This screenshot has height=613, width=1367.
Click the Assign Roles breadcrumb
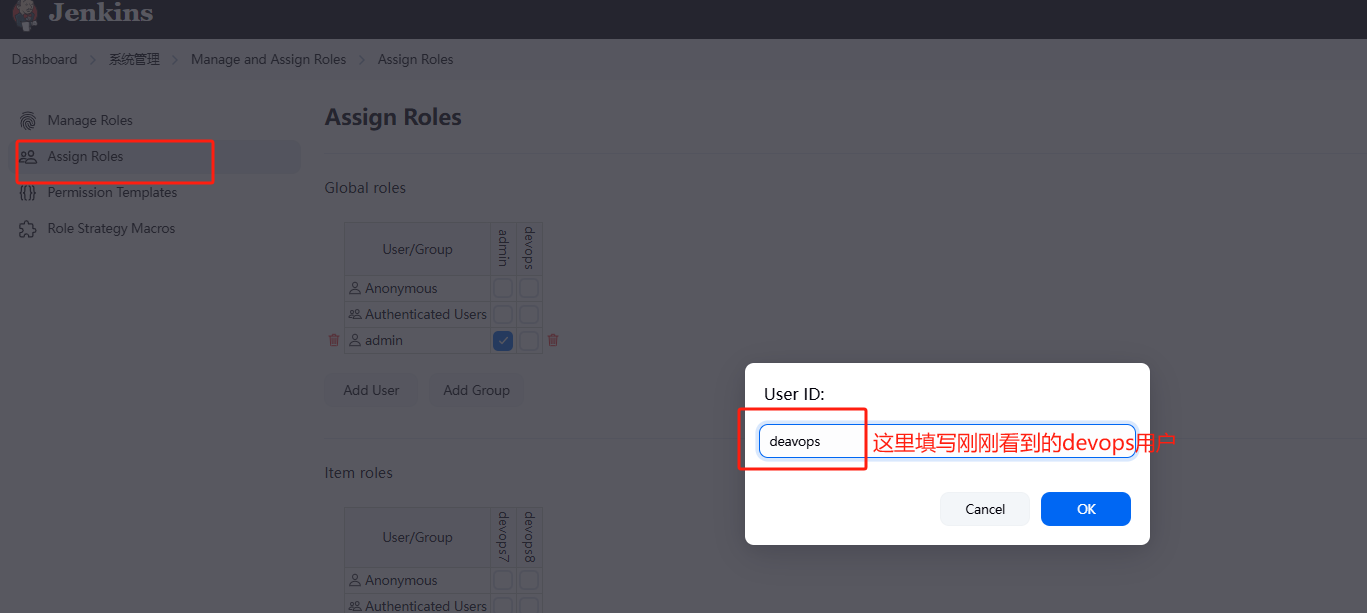pyautogui.click(x=415, y=59)
